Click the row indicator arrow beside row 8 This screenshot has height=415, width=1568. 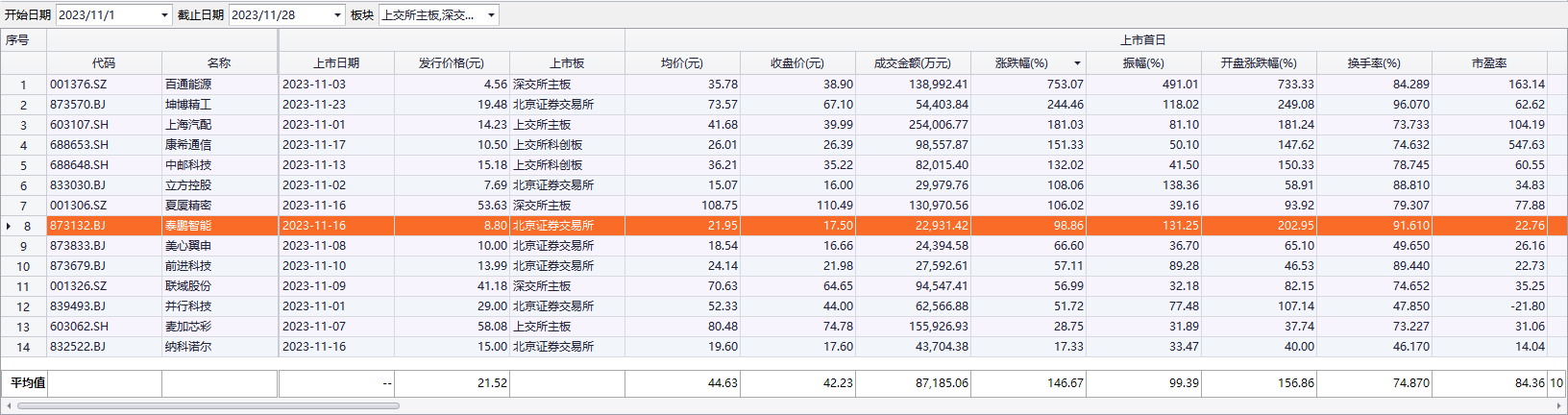(9, 226)
